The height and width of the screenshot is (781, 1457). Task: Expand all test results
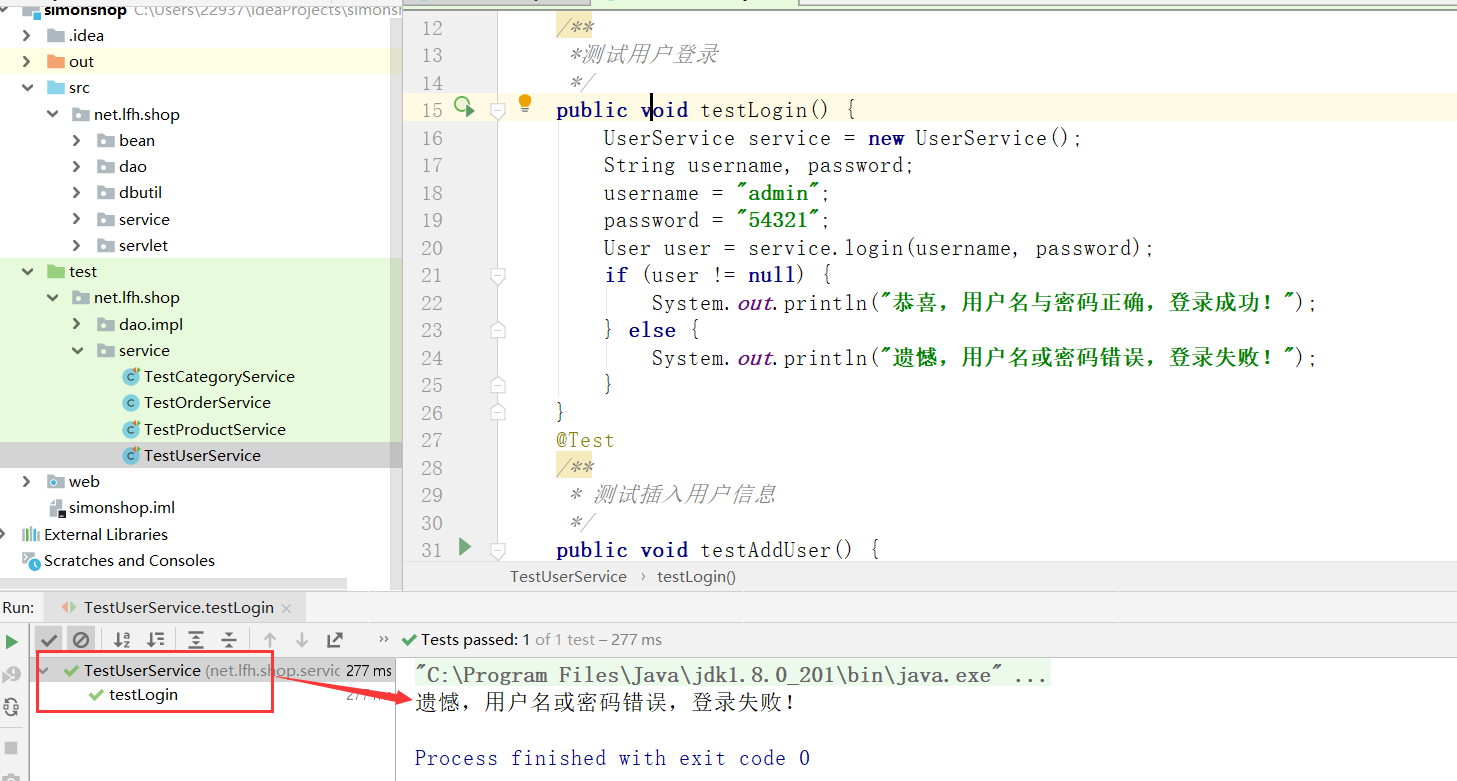pos(196,639)
